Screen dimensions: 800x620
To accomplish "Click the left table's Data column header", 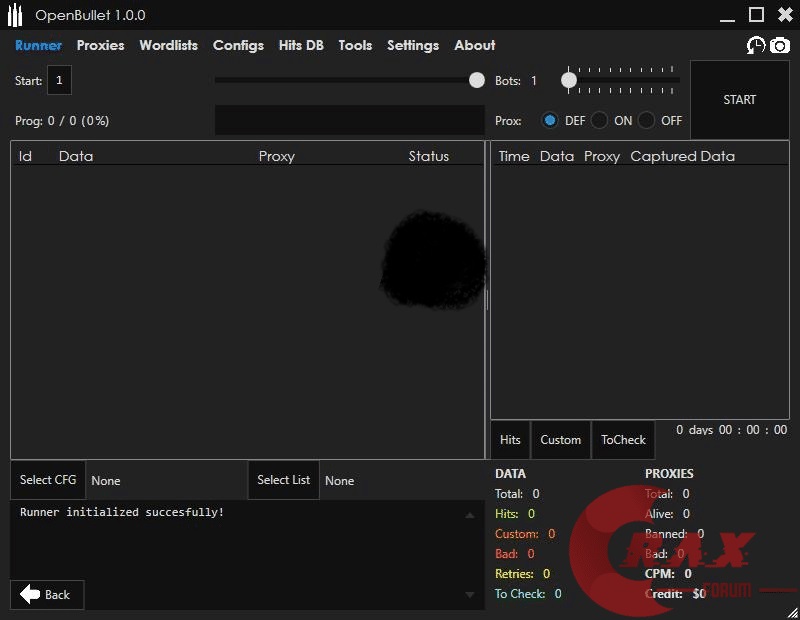I will click(76, 156).
